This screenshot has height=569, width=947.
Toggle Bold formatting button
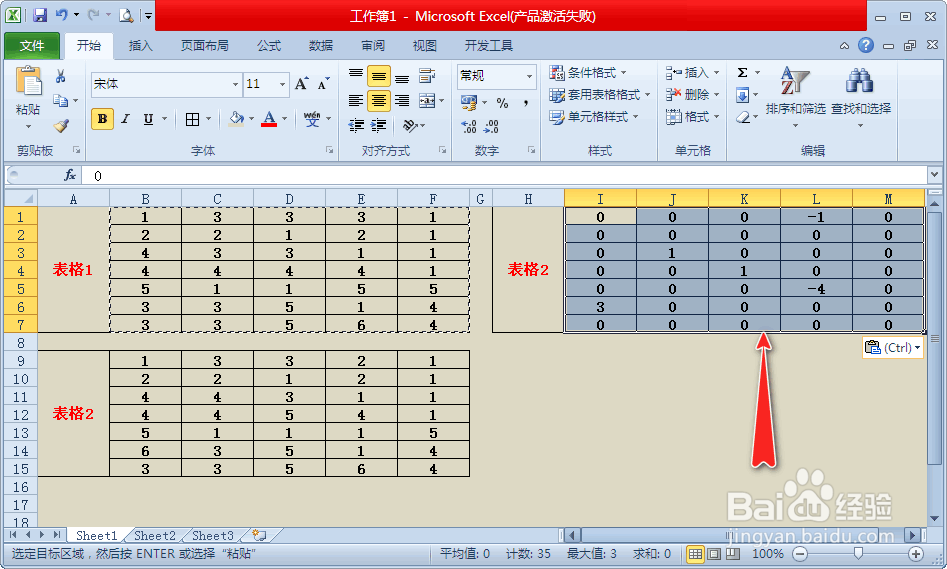click(103, 119)
